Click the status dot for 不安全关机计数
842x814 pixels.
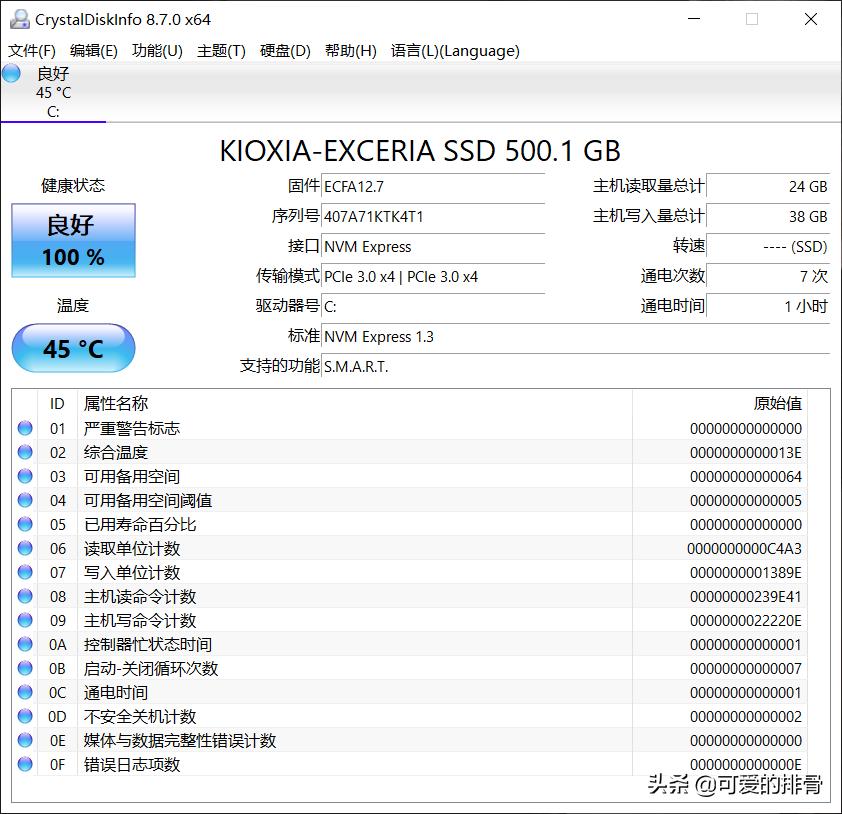coord(27,717)
